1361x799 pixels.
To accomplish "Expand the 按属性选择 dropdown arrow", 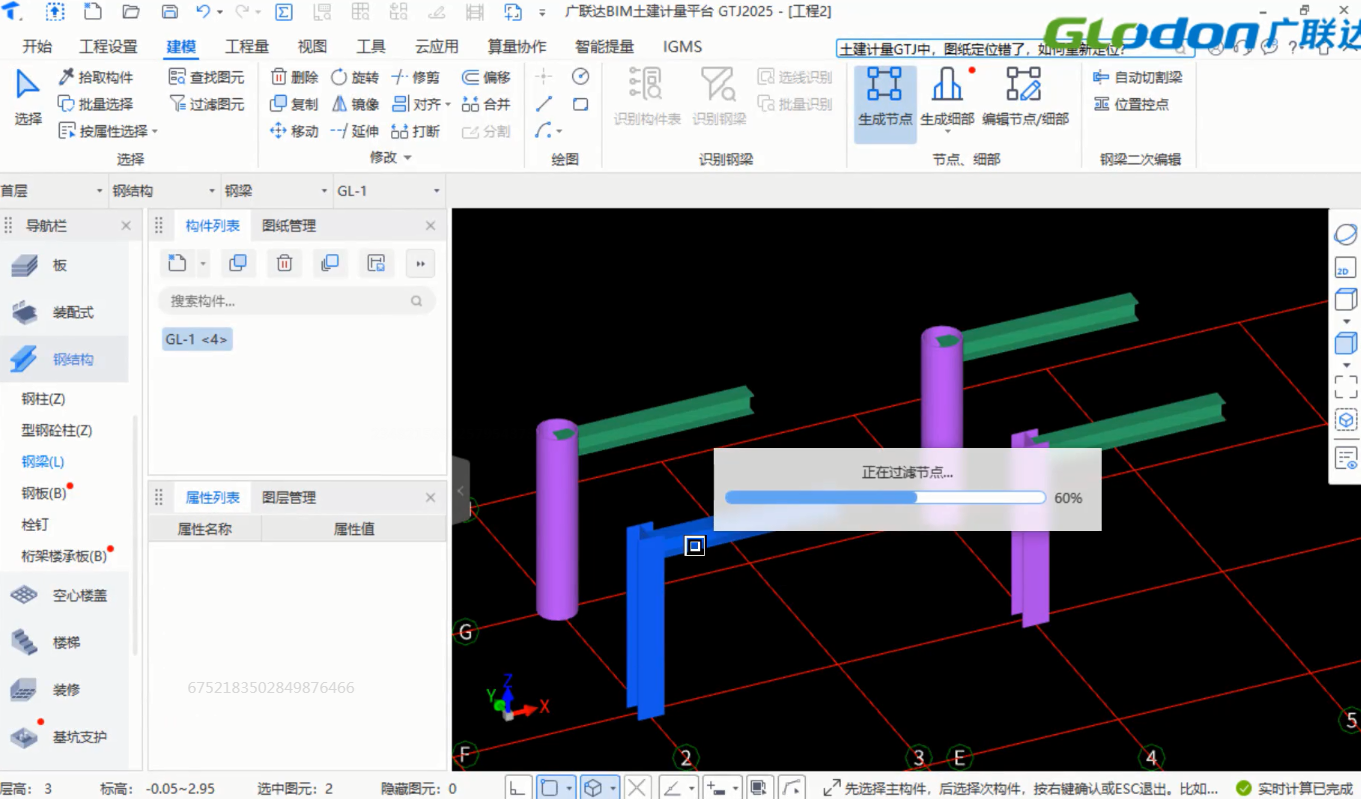I will (155, 132).
